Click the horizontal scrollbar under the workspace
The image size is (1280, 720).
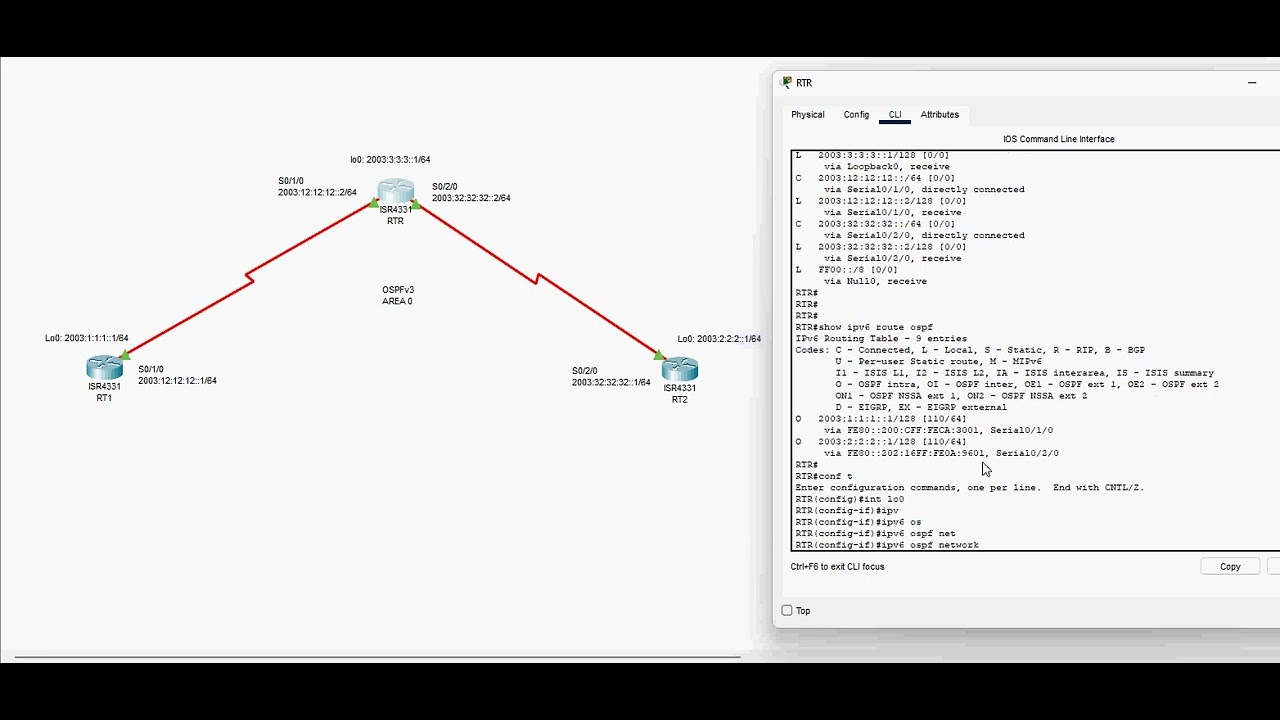click(x=377, y=657)
